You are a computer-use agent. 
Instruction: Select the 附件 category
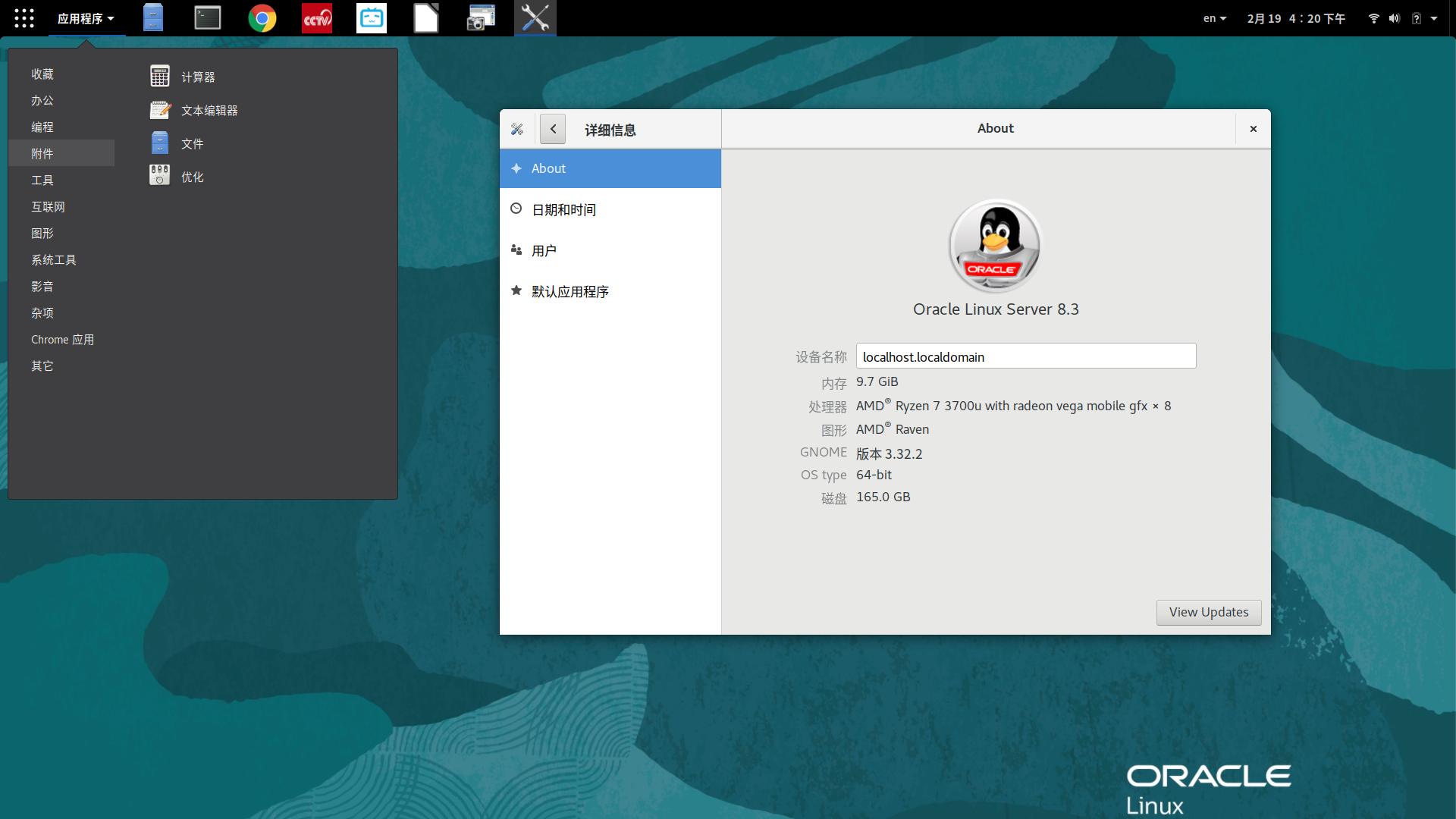62,153
